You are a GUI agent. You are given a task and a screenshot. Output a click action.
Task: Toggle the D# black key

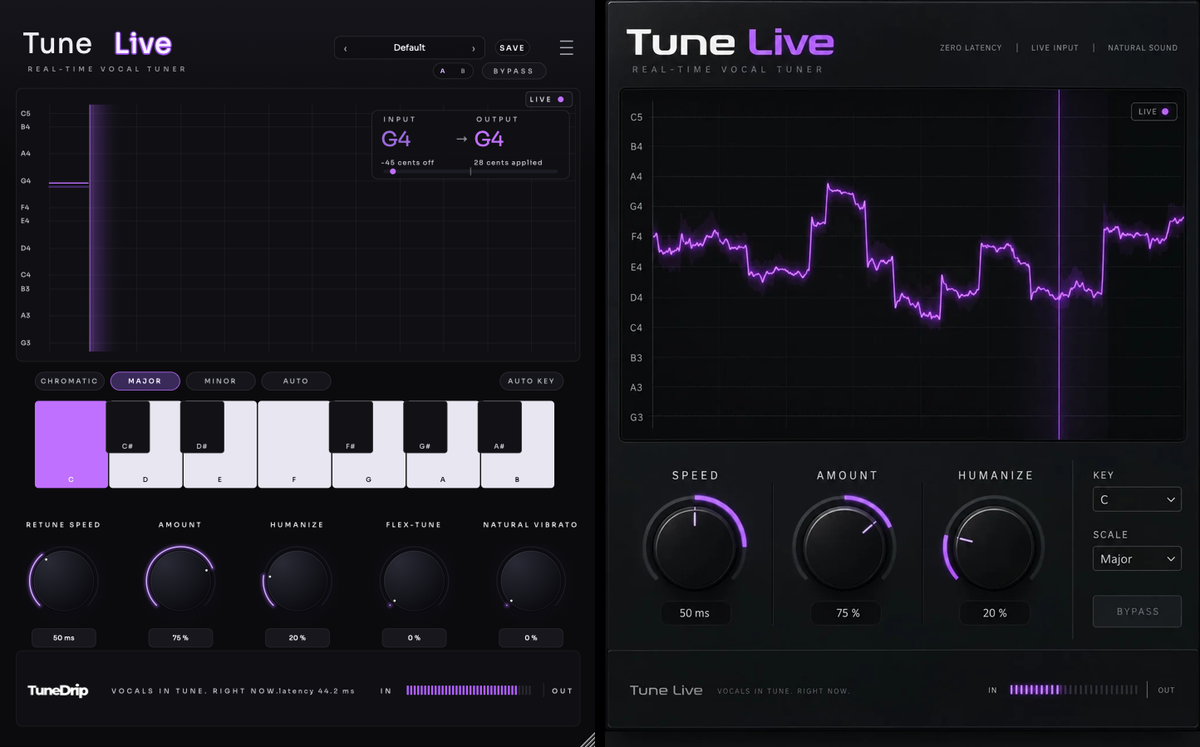[201, 428]
